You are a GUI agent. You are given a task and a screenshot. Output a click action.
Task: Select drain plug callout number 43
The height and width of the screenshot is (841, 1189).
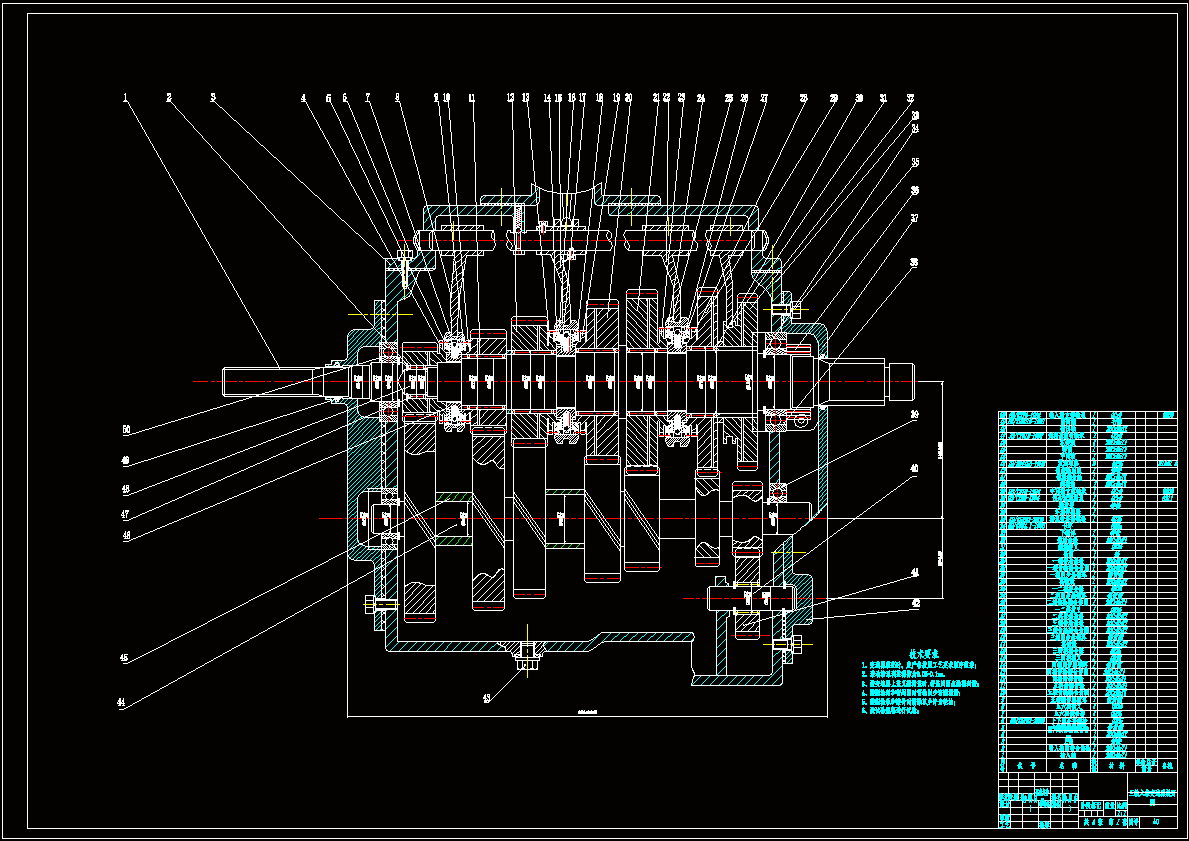pyautogui.click(x=486, y=698)
